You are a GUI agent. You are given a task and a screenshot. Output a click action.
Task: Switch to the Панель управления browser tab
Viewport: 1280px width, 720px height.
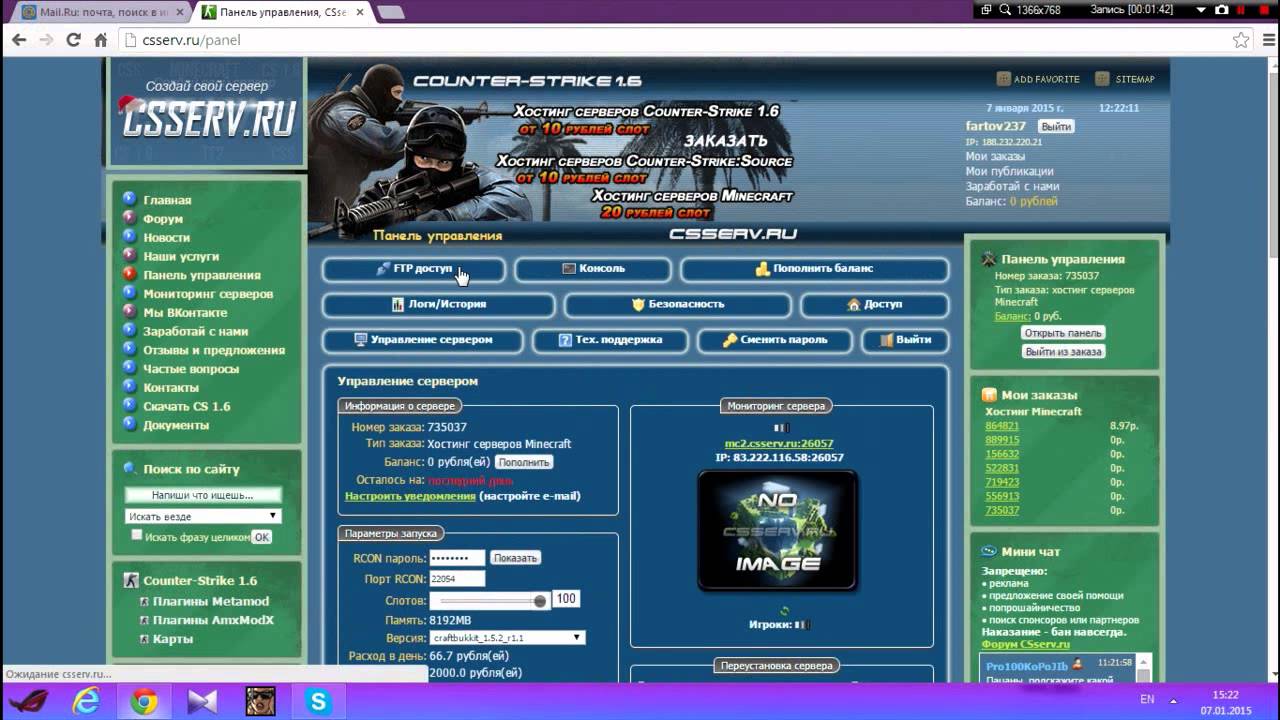tap(283, 12)
